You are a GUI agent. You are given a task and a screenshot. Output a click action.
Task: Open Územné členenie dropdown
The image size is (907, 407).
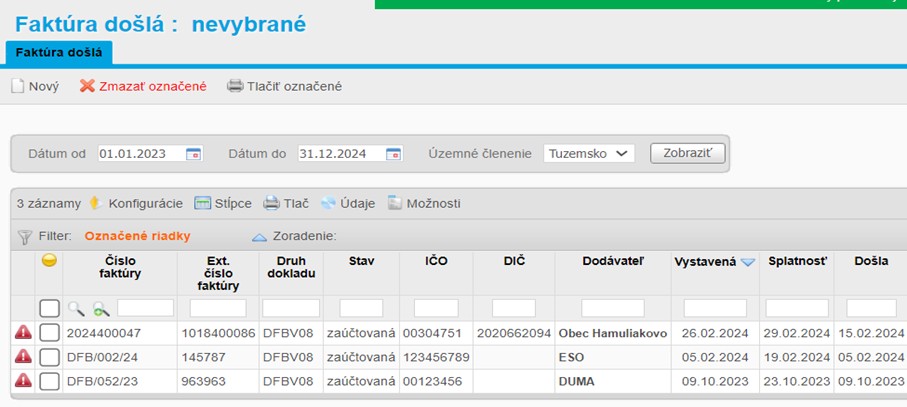pyautogui.click(x=589, y=154)
